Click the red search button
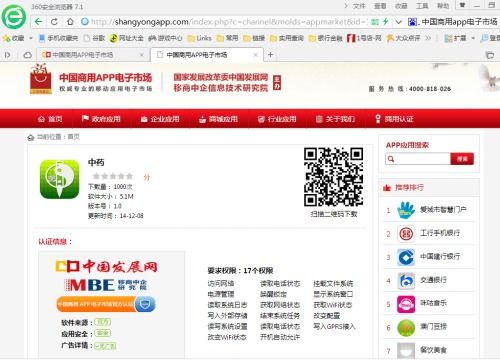The image size is (500, 360). point(462,159)
